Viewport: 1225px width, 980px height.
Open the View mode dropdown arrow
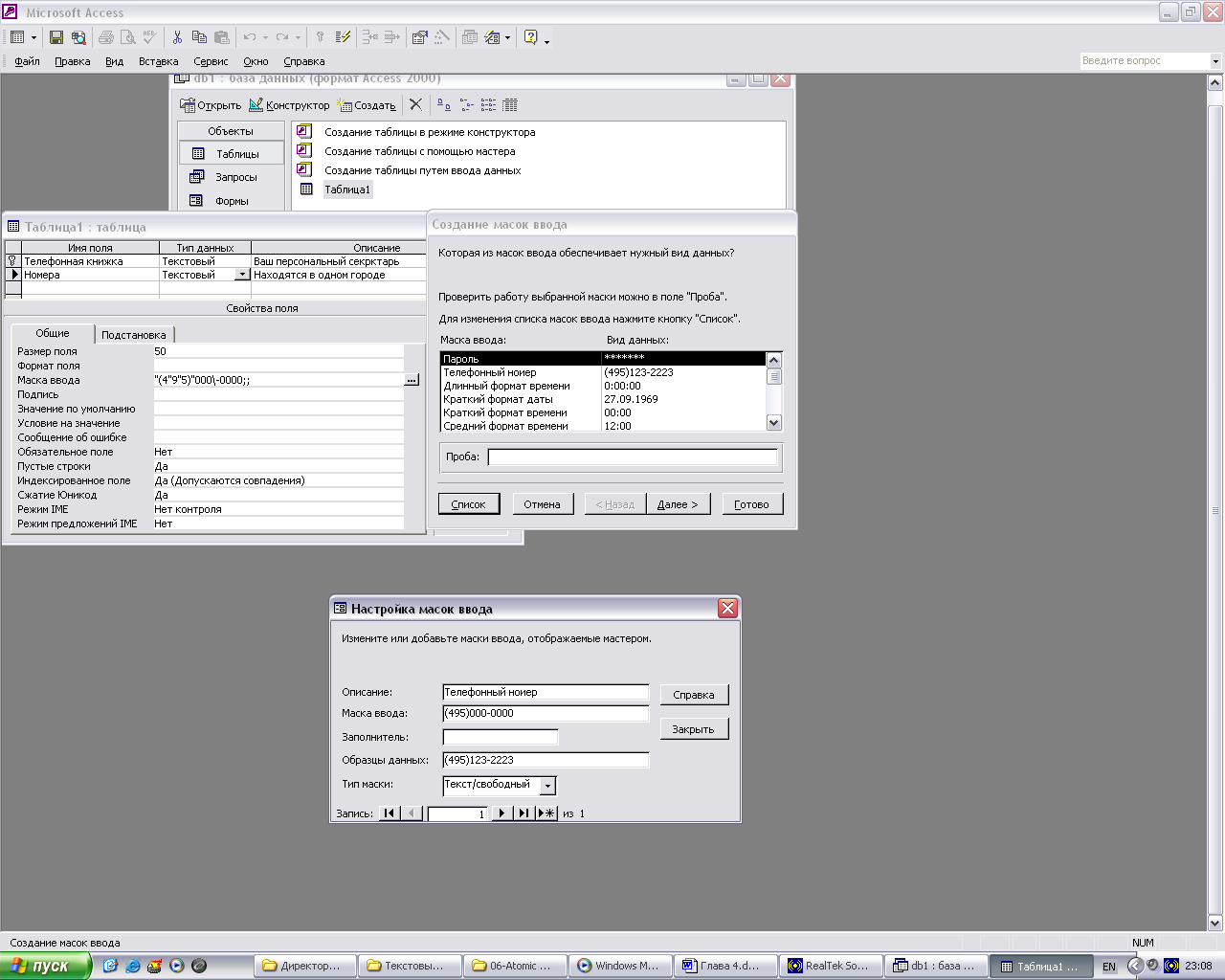pos(33,37)
